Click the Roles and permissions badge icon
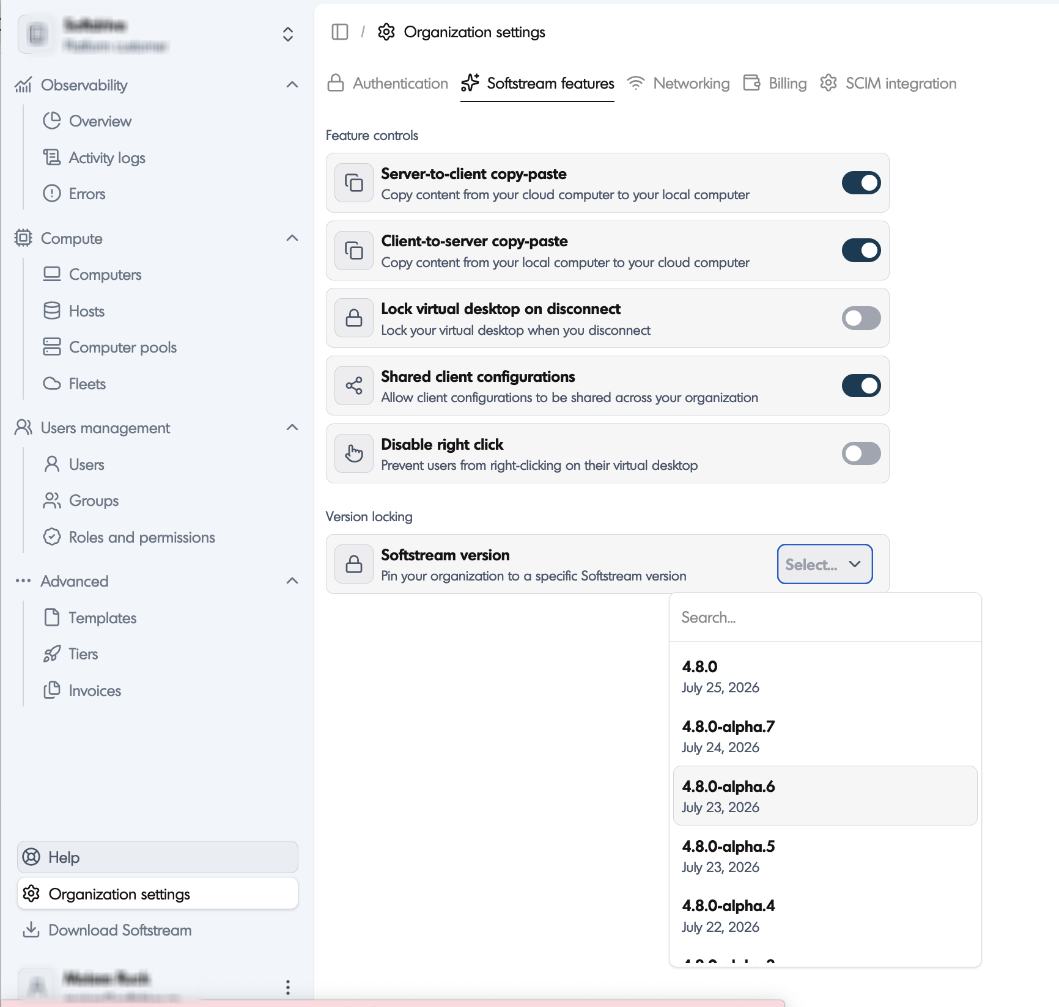Viewport: 1059px width, 1007px height. click(52, 537)
